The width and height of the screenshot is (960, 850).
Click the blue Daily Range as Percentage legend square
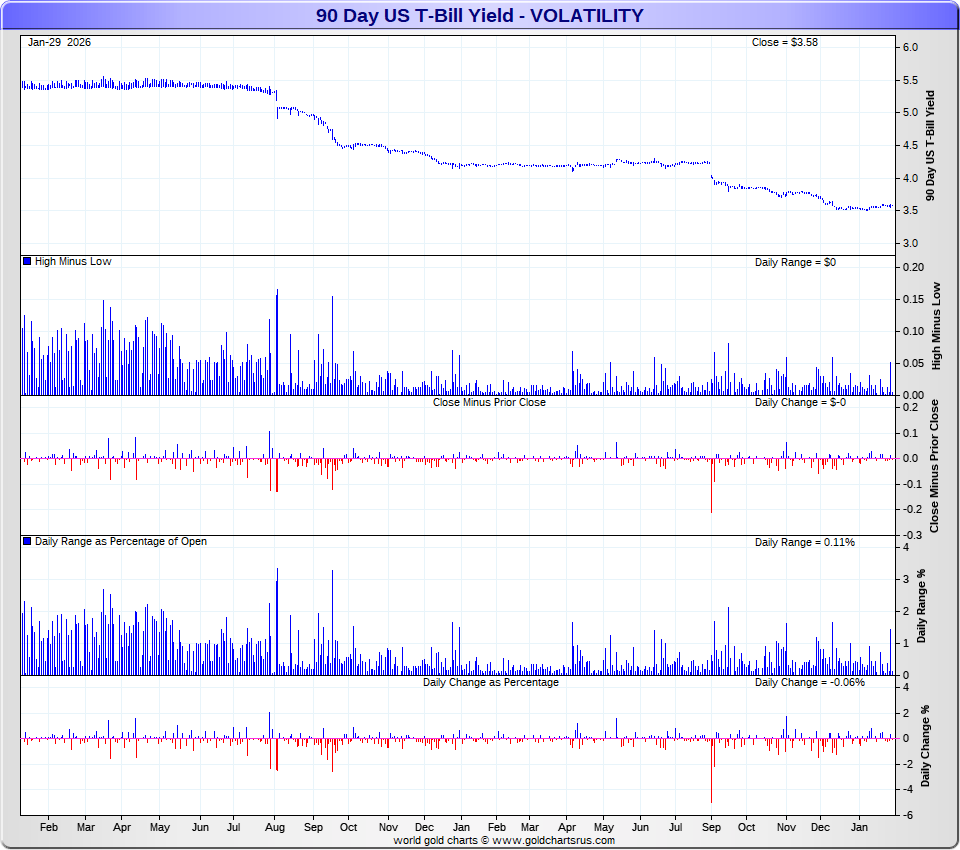click(x=27, y=541)
